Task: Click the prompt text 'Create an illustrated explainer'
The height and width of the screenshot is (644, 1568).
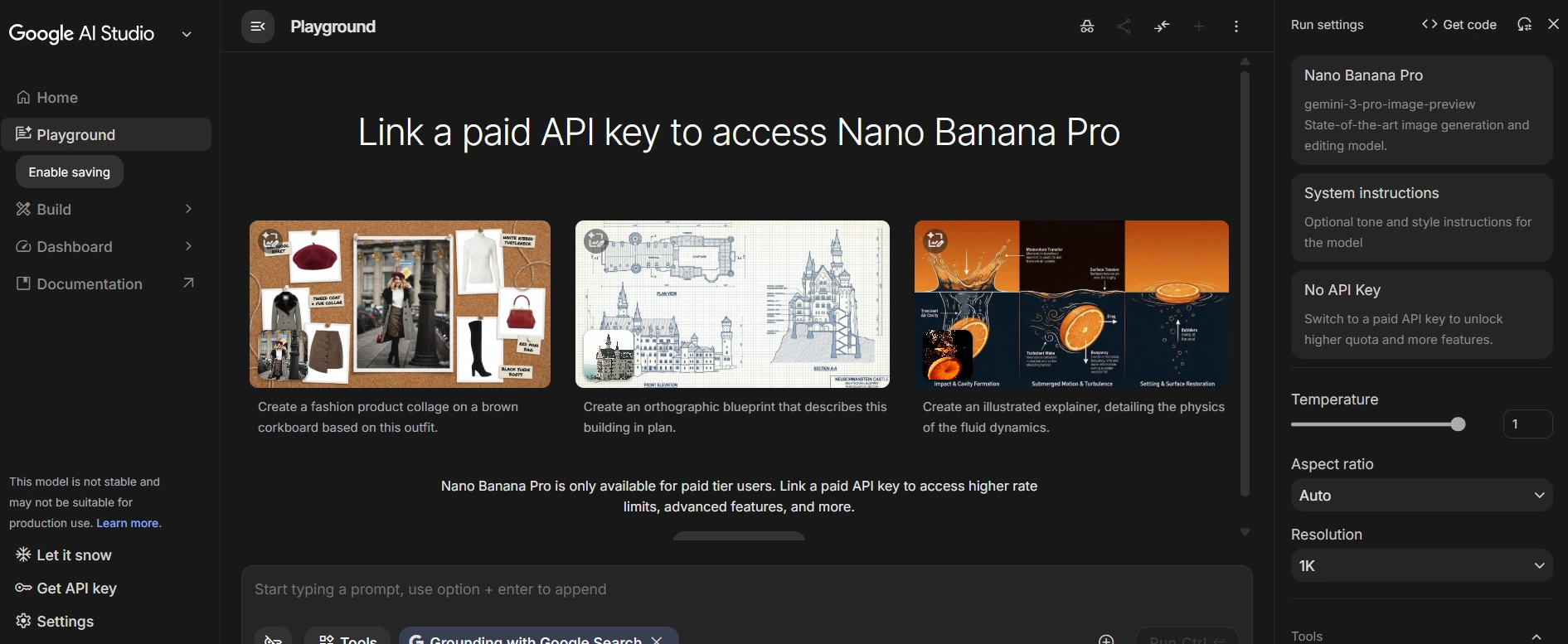Action: coord(1074,417)
